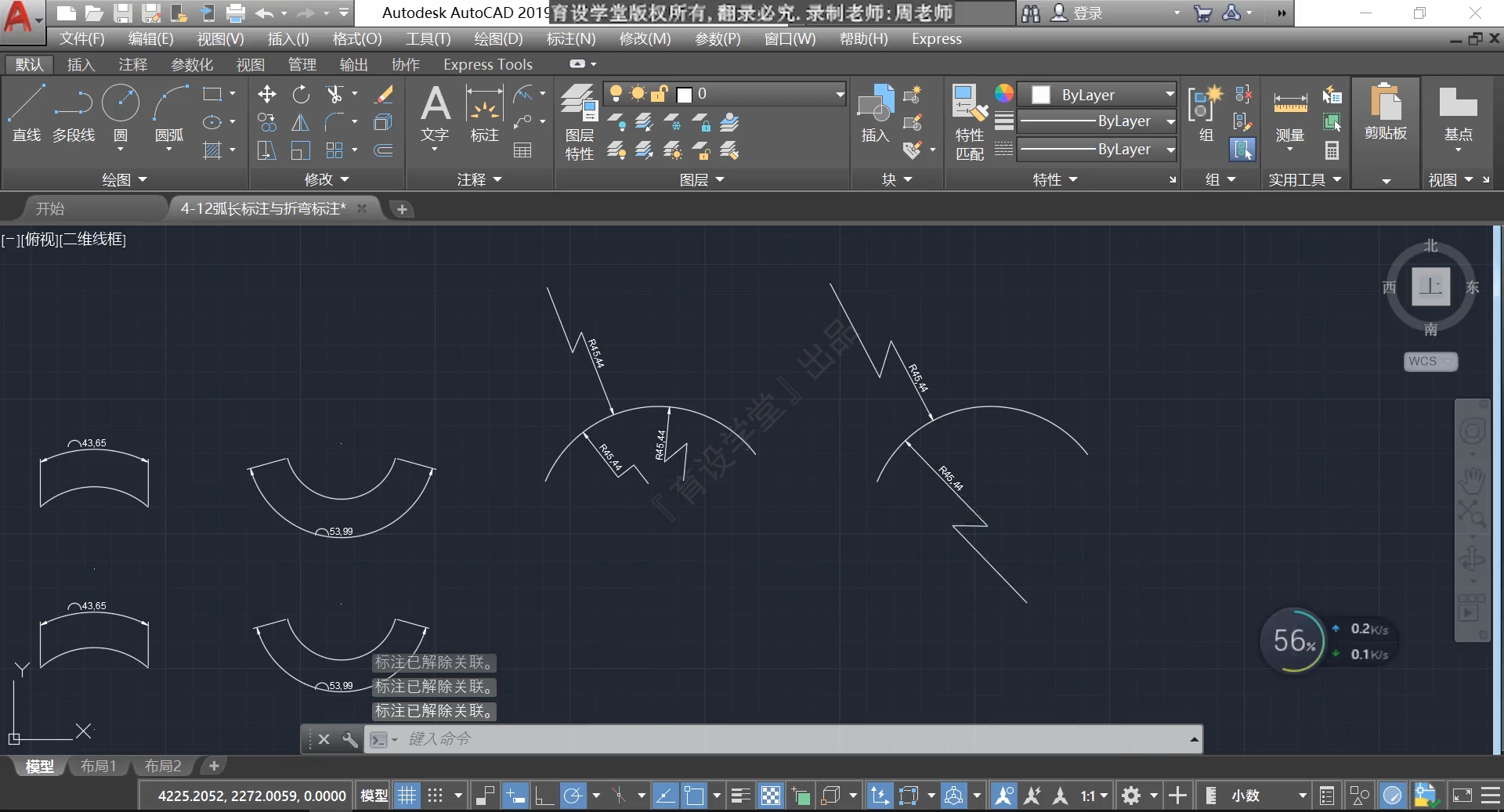Viewport: 1504px width, 812px height.
Task: Click the Measure (测量) tool
Action: point(1290,117)
